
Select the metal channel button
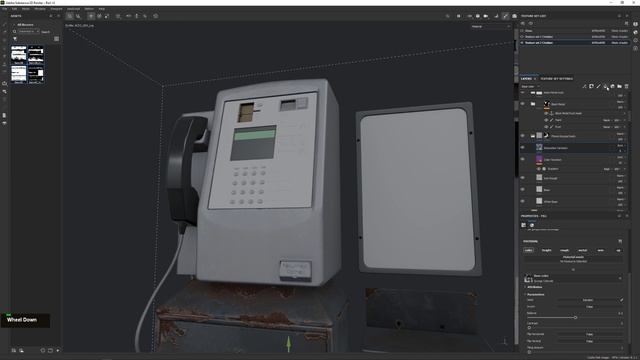pyautogui.click(x=582, y=250)
